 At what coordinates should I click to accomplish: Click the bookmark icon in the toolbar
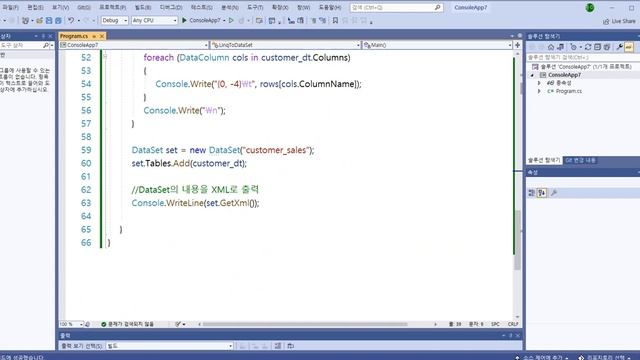point(335,20)
